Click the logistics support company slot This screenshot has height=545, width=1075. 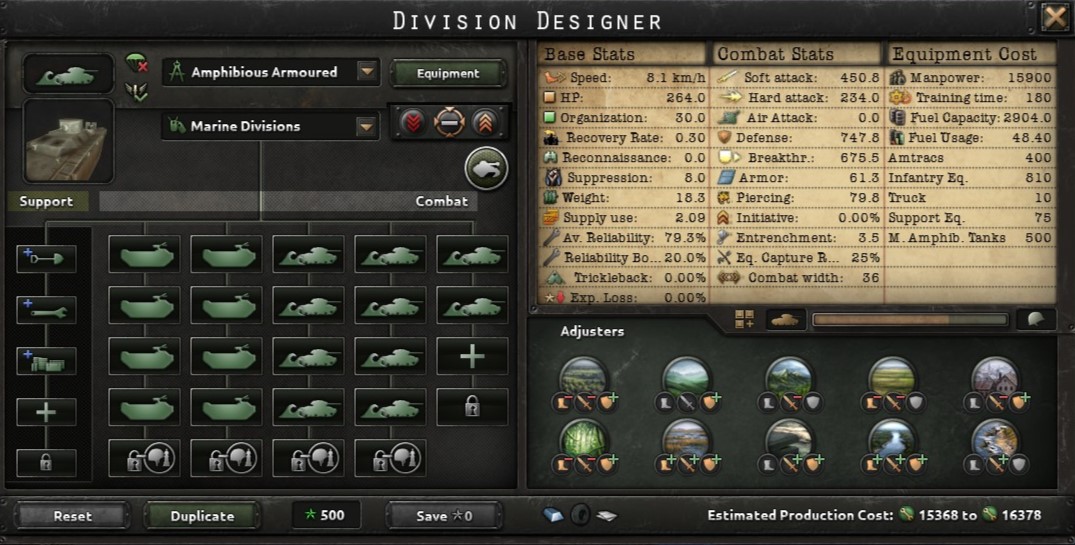(46, 361)
